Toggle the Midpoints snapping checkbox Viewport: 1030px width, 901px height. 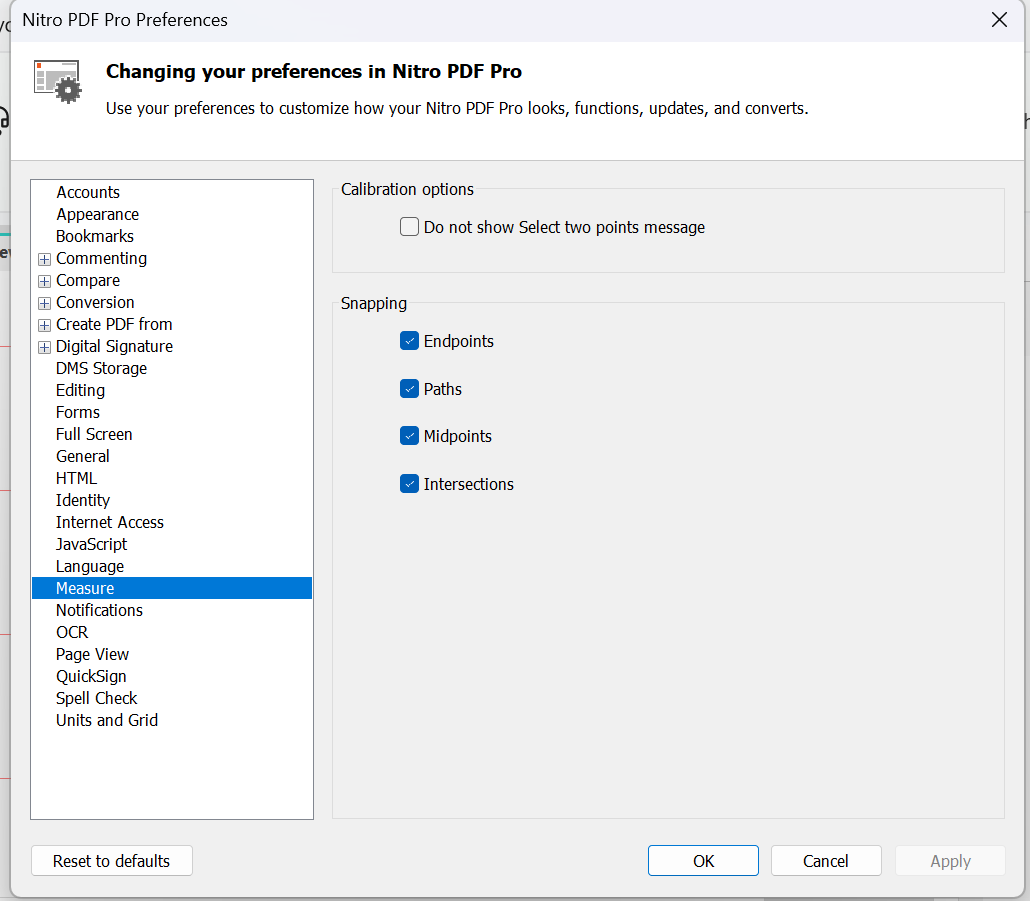[409, 436]
